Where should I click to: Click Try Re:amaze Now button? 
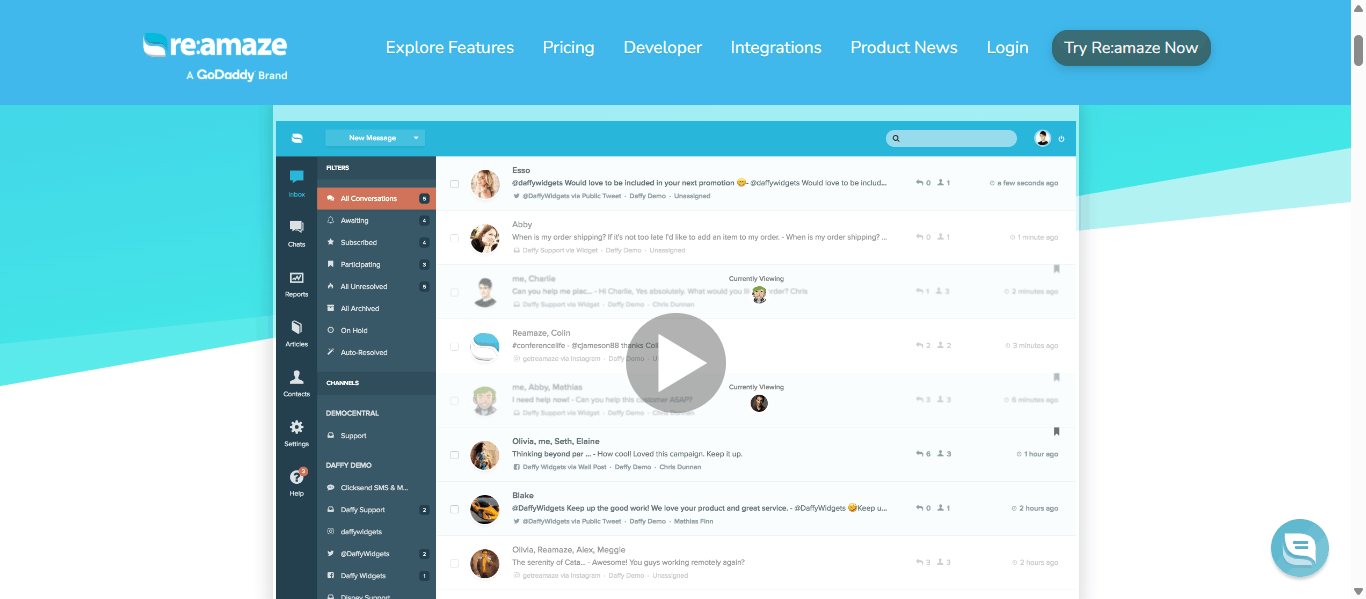[1131, 48]
